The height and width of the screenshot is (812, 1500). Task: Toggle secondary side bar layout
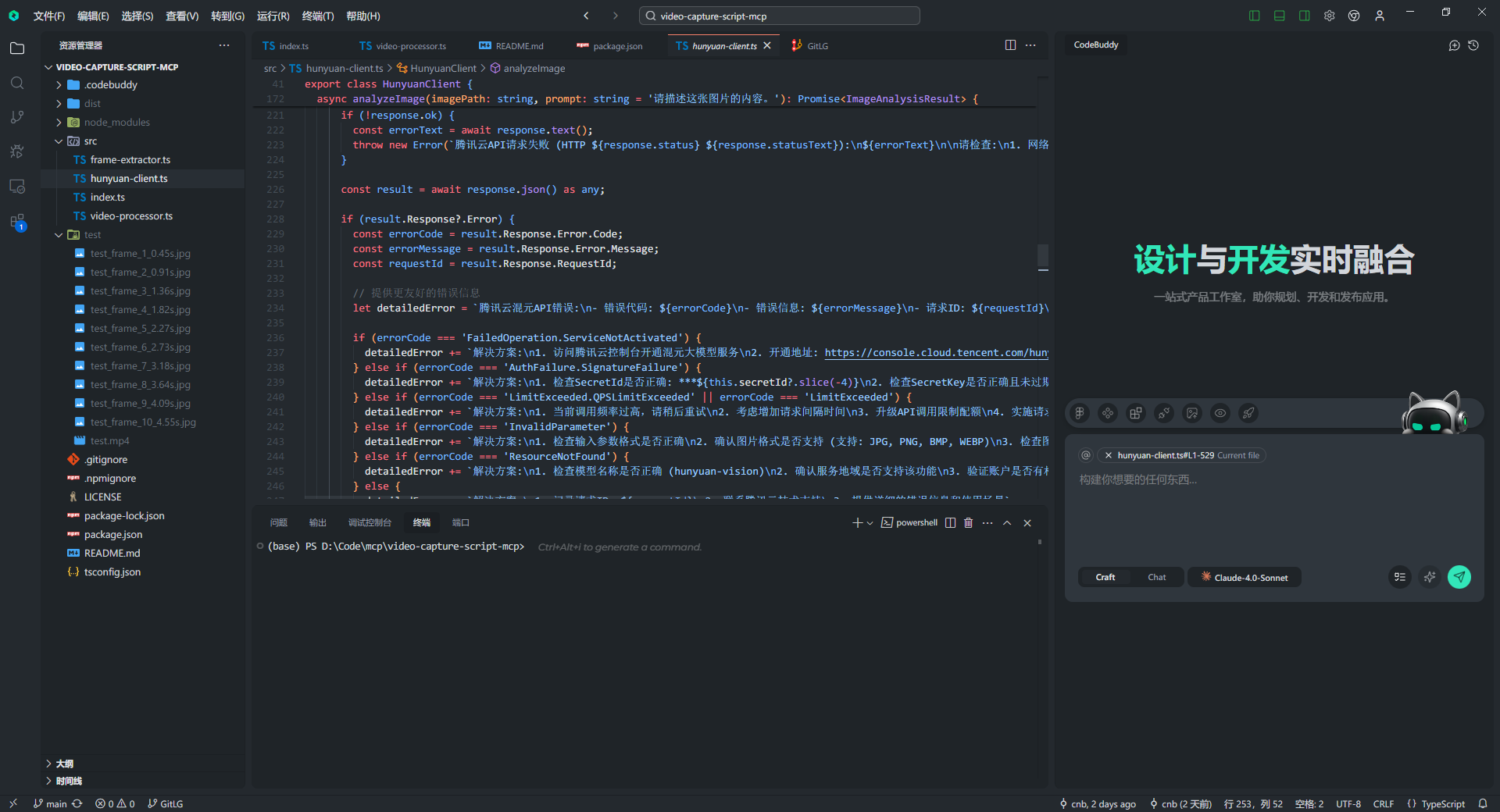point(1305,16)
